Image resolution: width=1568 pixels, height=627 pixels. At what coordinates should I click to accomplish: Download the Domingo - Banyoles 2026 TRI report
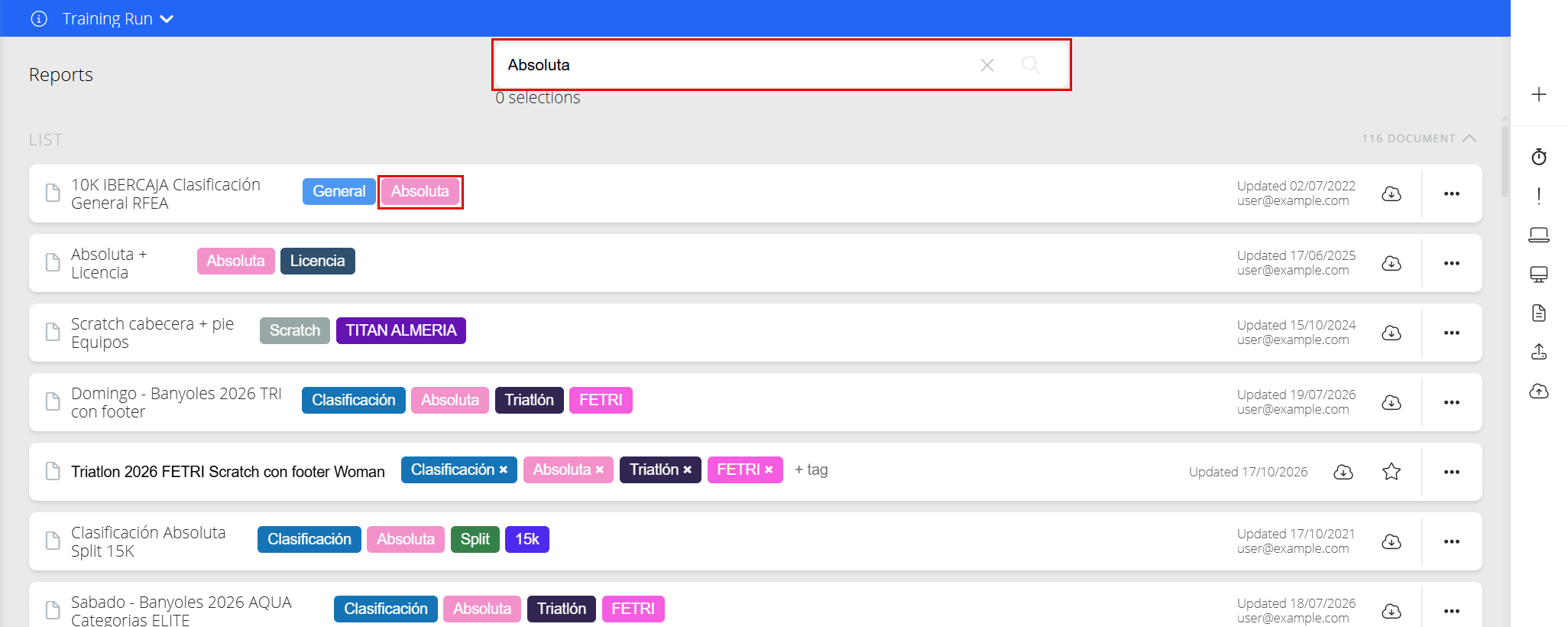coord(1391,402)
